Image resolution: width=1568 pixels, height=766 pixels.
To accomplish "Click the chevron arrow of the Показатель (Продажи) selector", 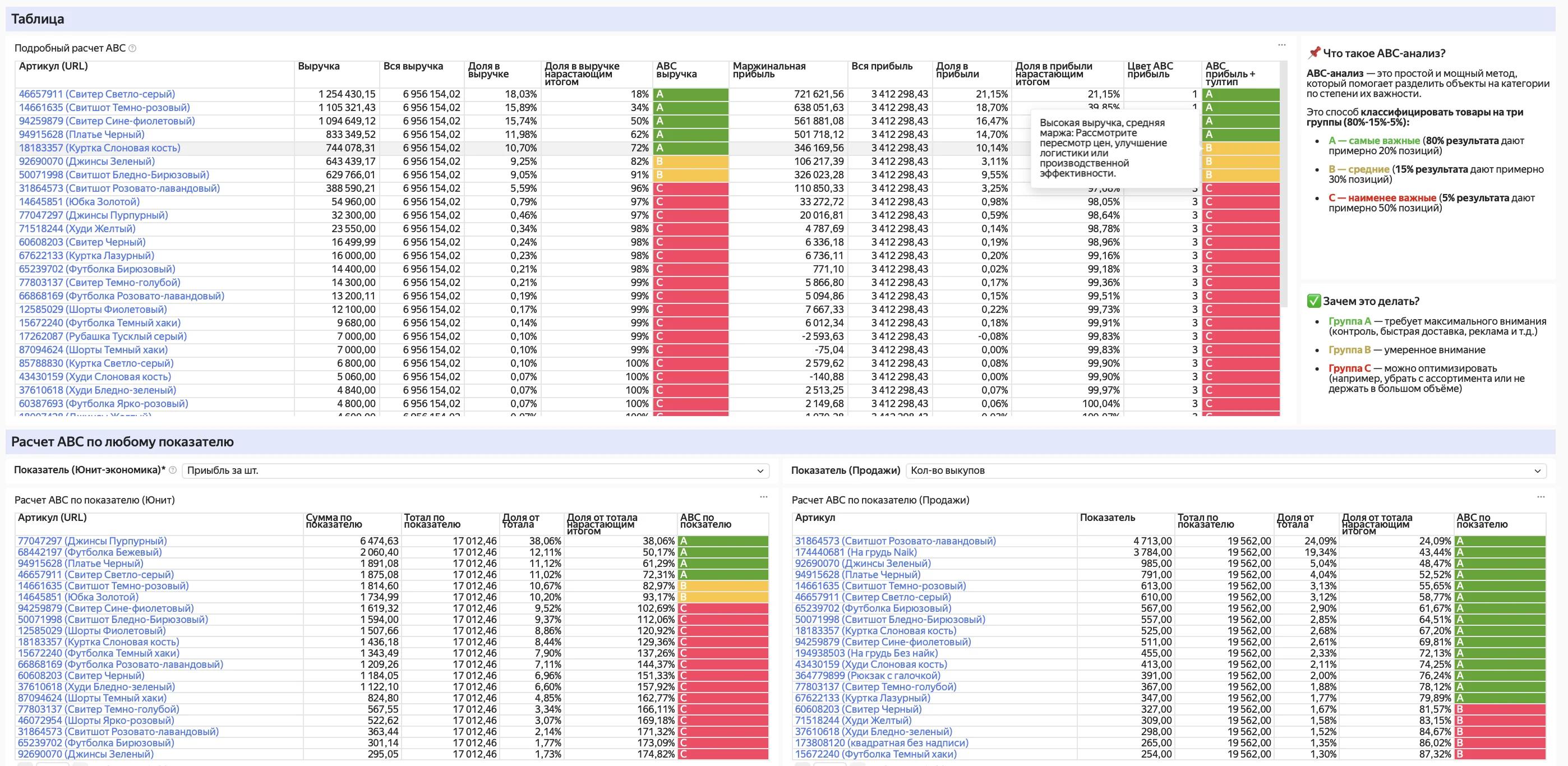I will tap(1538, 471).
